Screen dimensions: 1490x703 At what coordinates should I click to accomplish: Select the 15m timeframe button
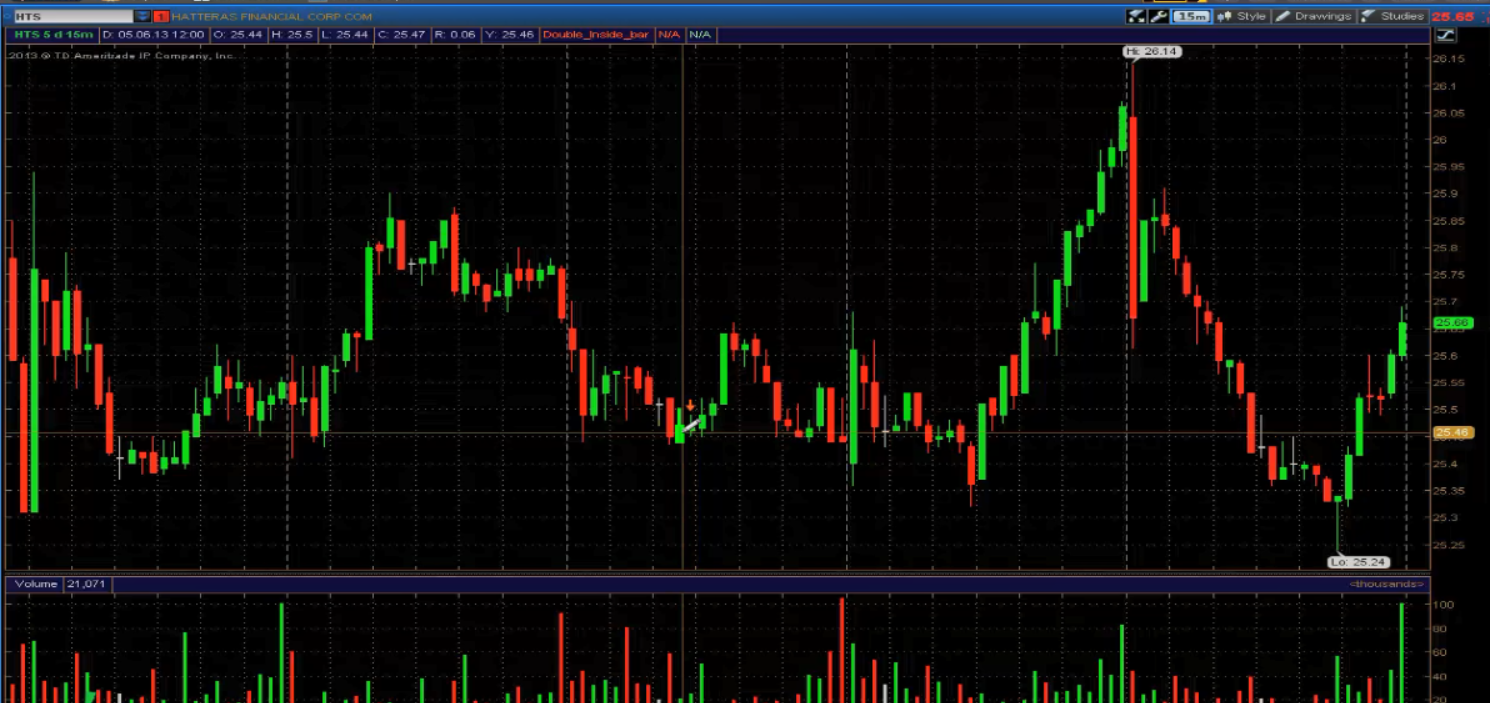click(1190, 16)
